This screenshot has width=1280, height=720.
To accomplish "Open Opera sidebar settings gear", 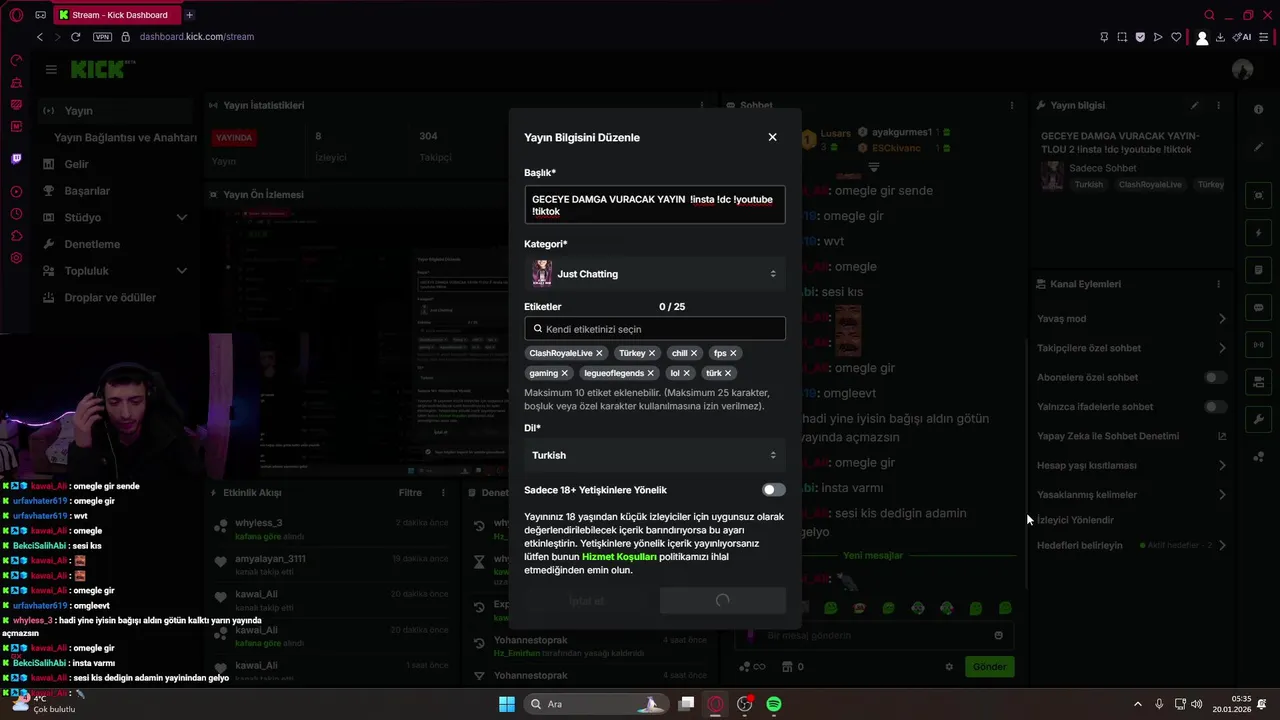I will click(x=16, y=258).
